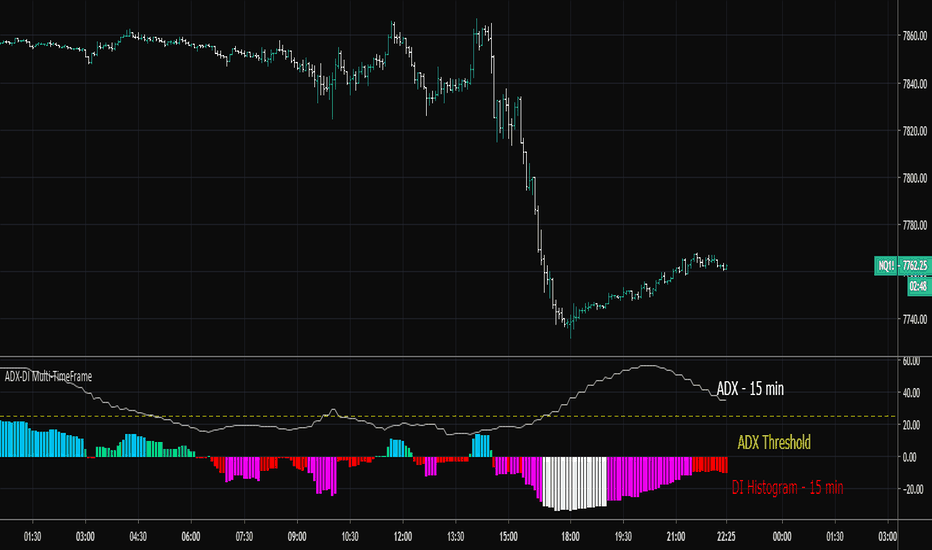Click the 15:00 time axis label
Screen dimensions: 932x550
click(508, 537)
